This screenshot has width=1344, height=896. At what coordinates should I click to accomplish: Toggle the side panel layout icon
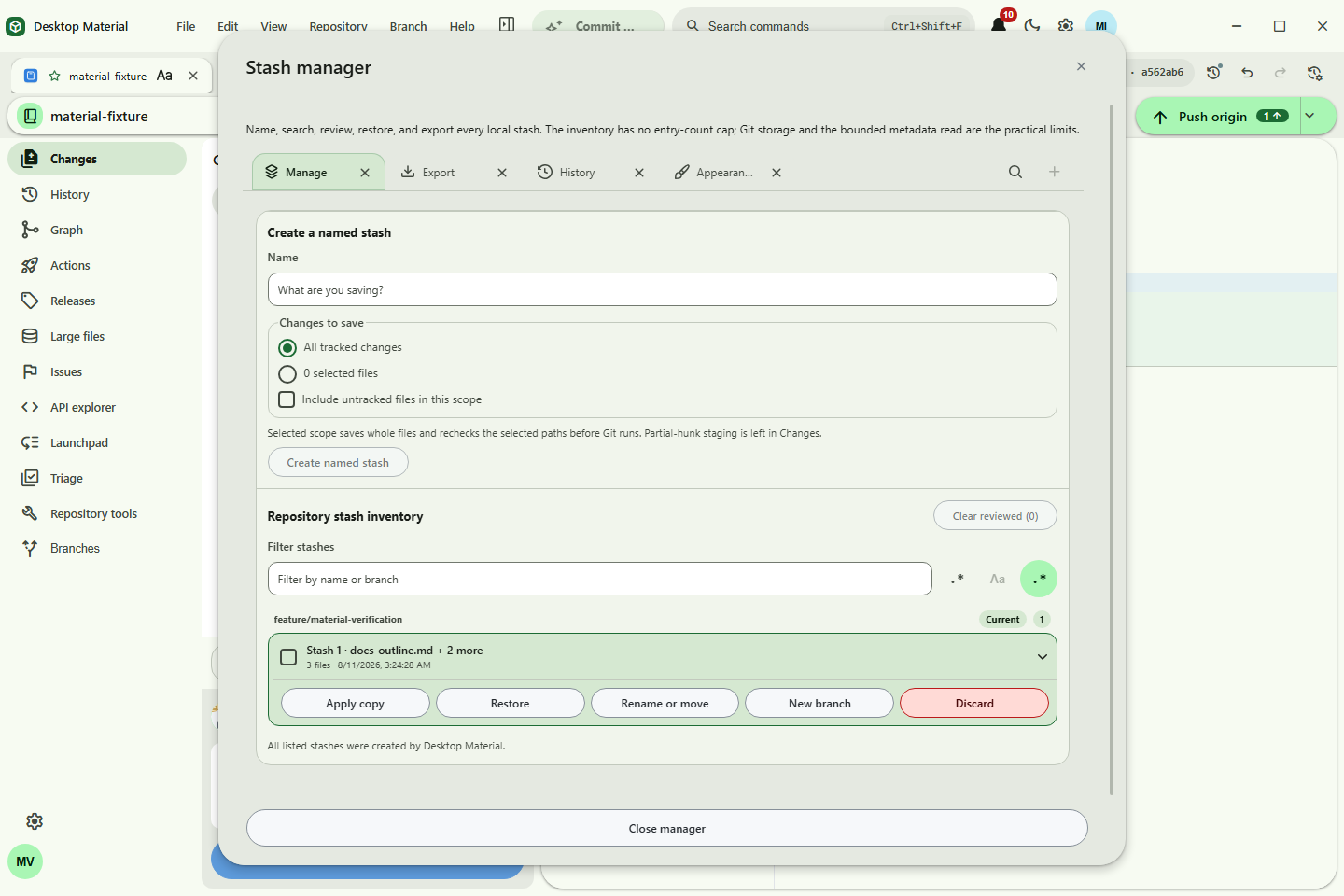507,25
